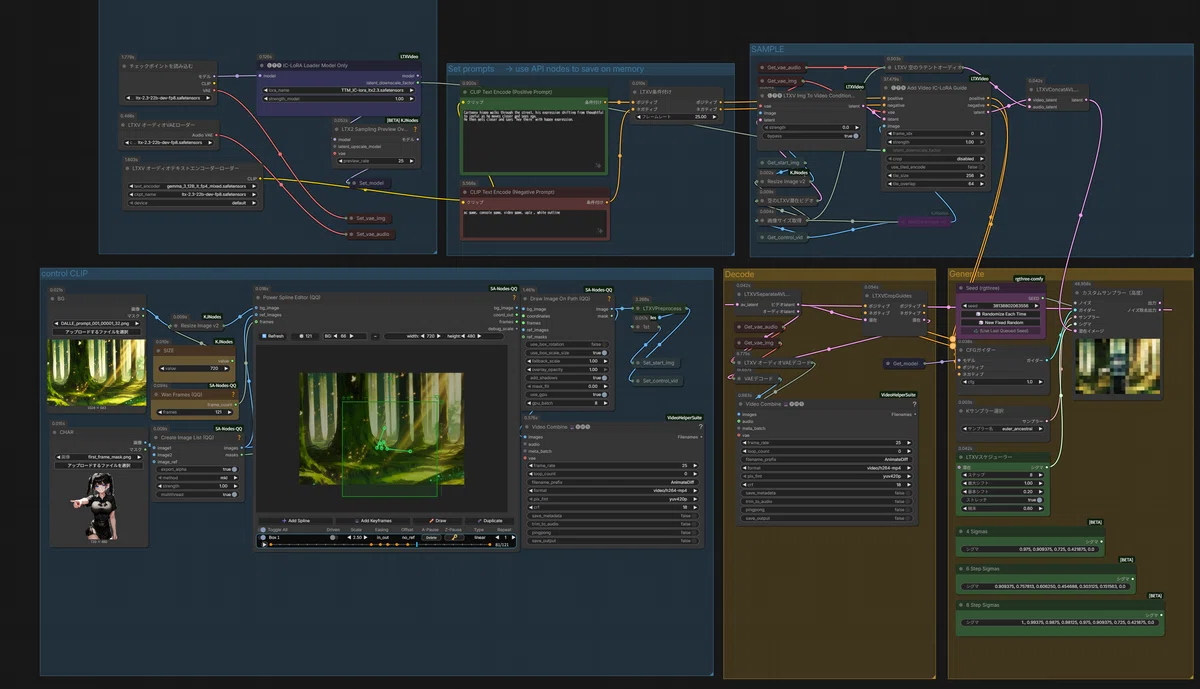1200x689 pixels.
Task: Open the format dropdown in control CLIP Video Combine
Action: 613,490
